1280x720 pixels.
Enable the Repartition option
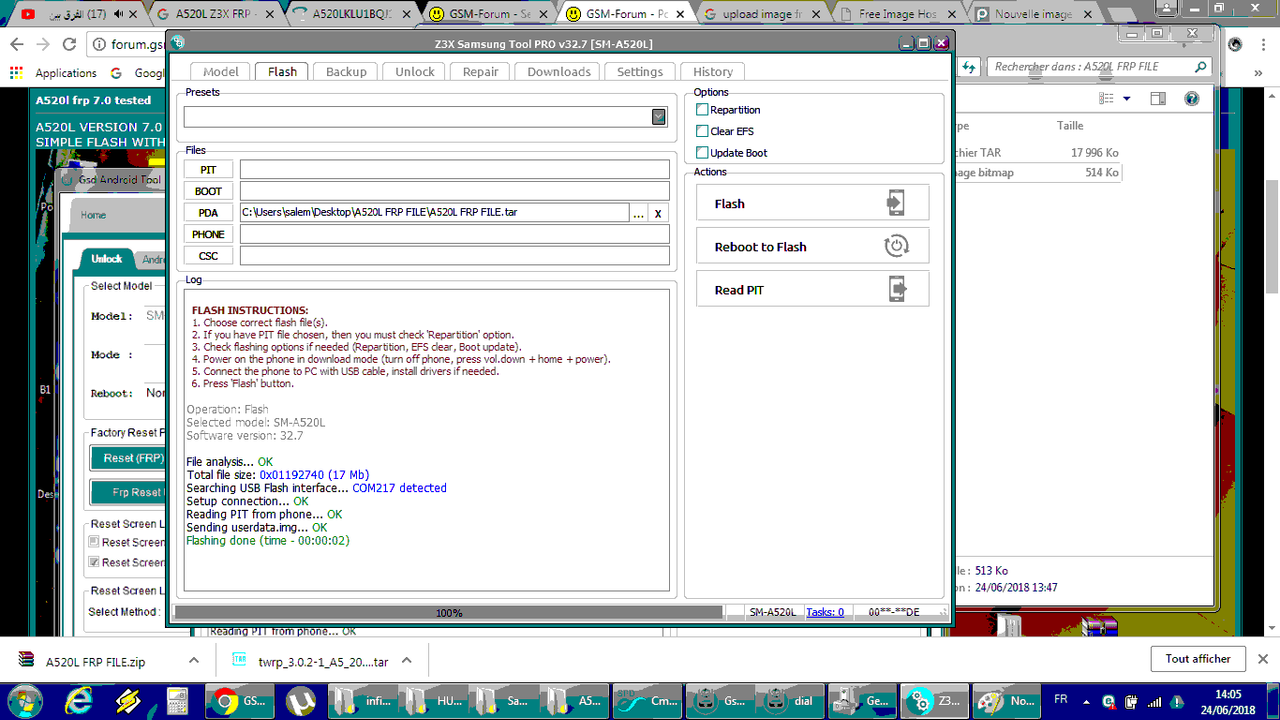(x=702, y=109)
